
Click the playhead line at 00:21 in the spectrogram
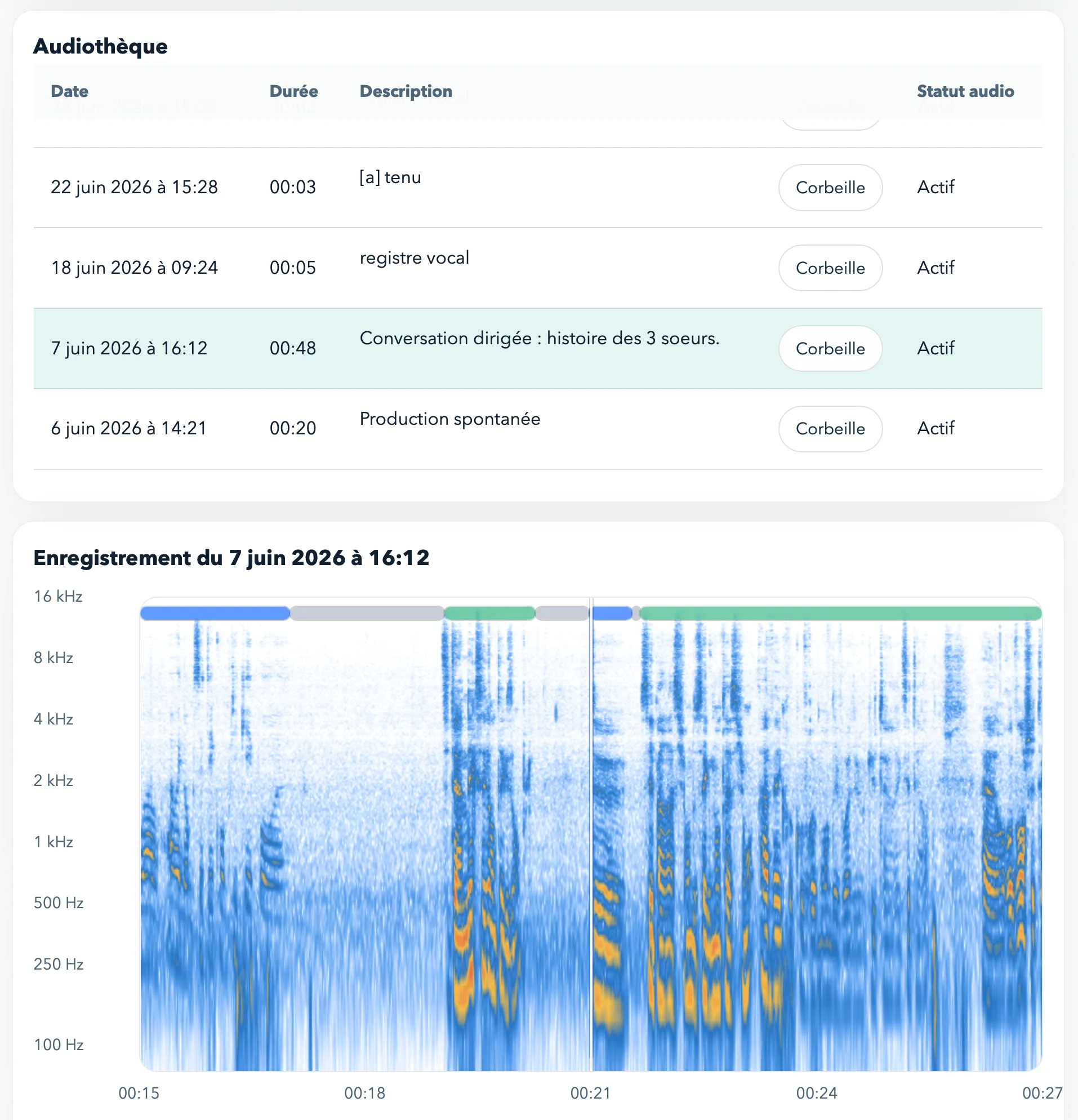591,834
